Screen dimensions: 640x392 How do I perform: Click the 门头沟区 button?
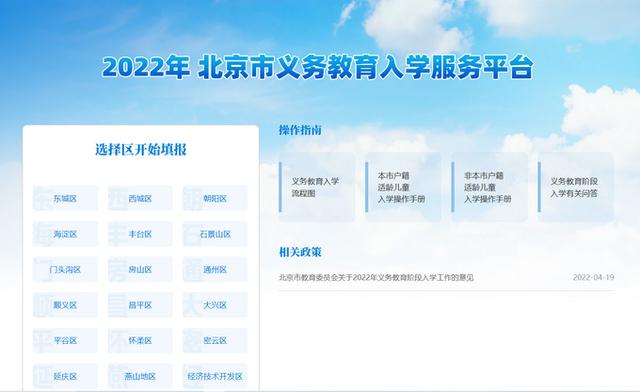[x=65, y=270]
